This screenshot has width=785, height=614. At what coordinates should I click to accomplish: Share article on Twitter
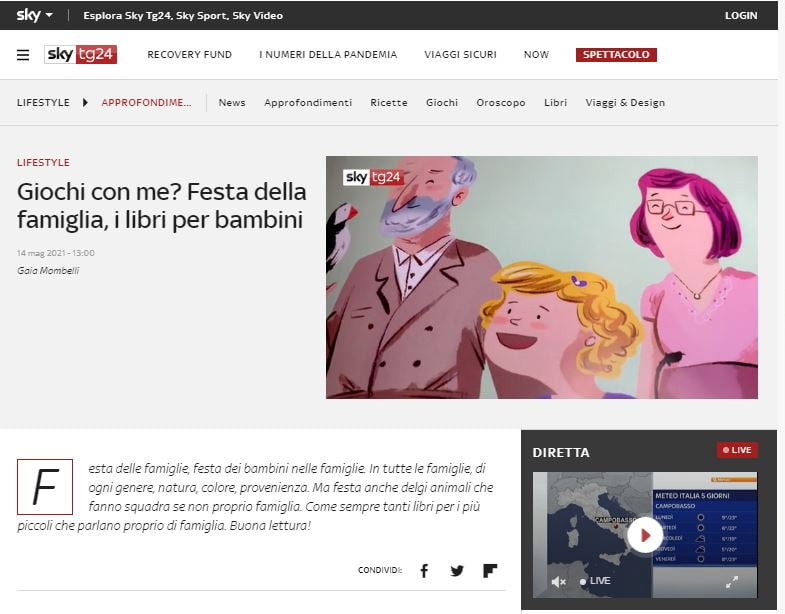[457, 570]
